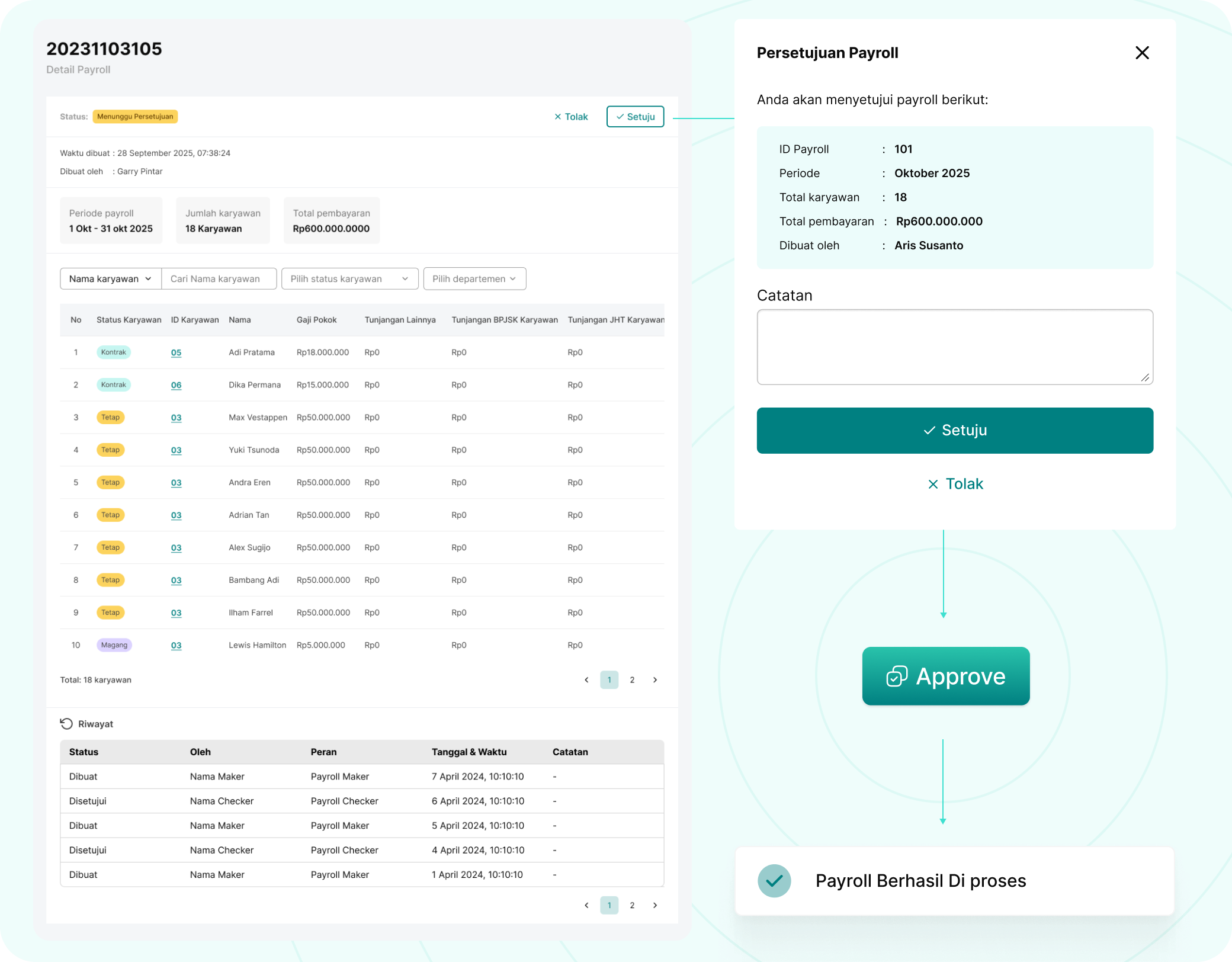Open employee ID 05 link for Adi Pratama
The width and height of the screenshot is (1232, 962).
(x=176, y=352)
